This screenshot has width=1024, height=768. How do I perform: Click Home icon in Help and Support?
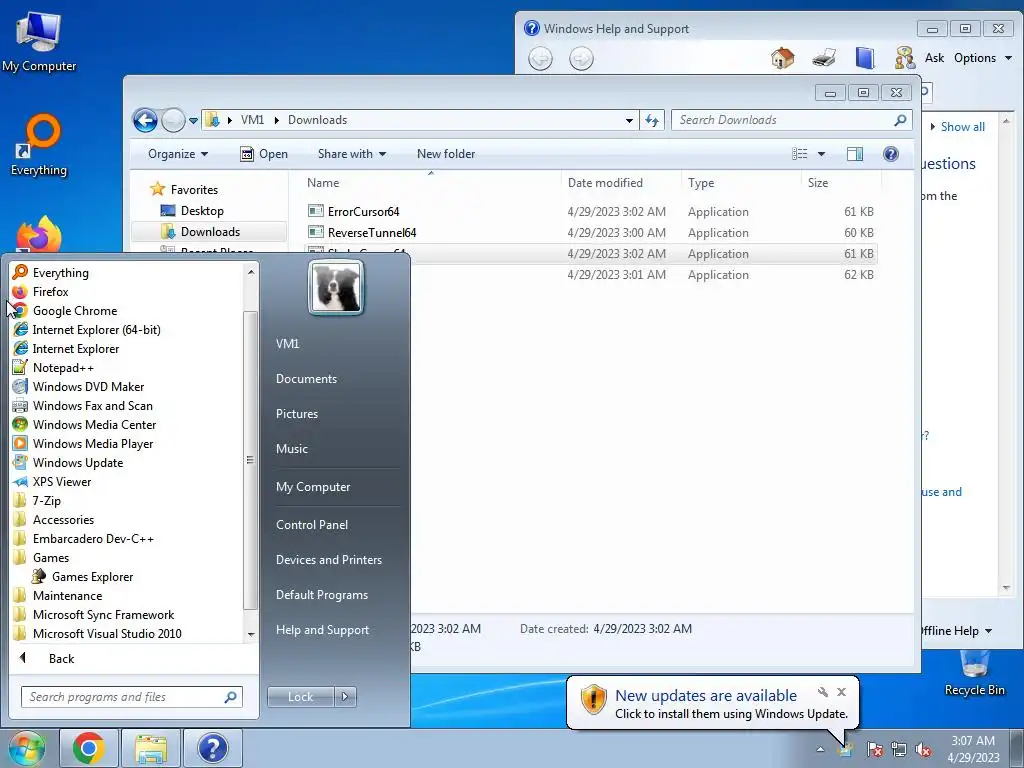[782, 58]
